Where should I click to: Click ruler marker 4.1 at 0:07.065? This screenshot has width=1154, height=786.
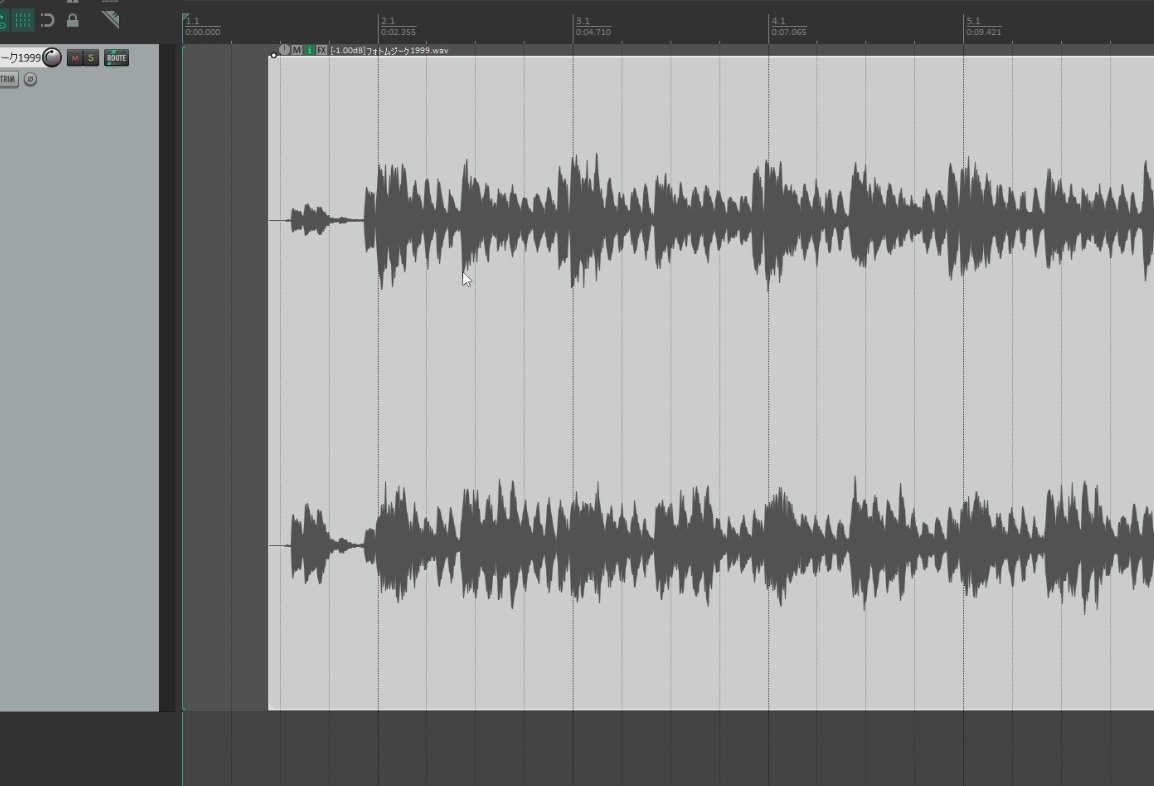pos(788,26)
